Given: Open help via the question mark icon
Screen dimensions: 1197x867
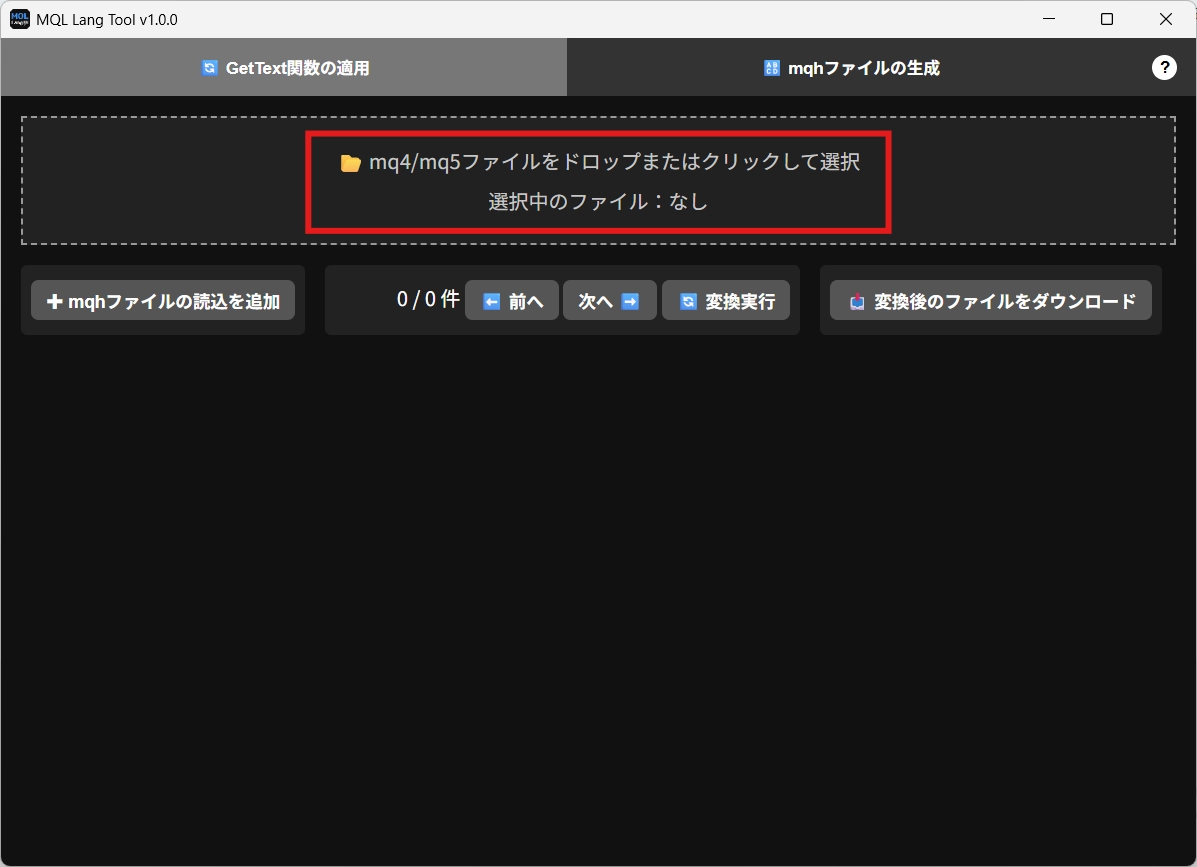Looking at the screenshot, I should (x=1163, y=68).
